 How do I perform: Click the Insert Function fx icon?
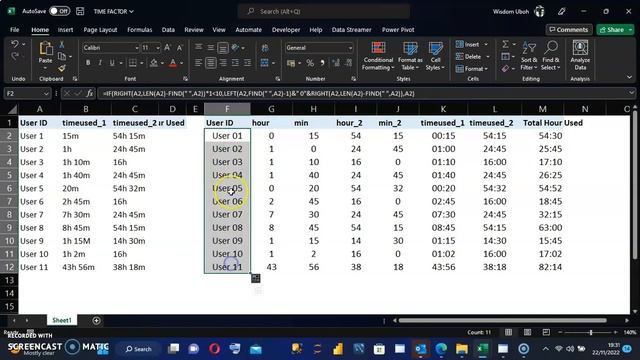coord(89,93)
